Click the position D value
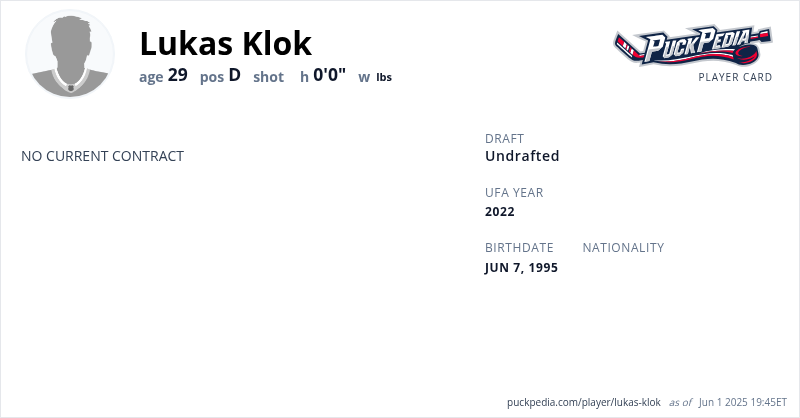800x418 pixels. click(235, 75)
